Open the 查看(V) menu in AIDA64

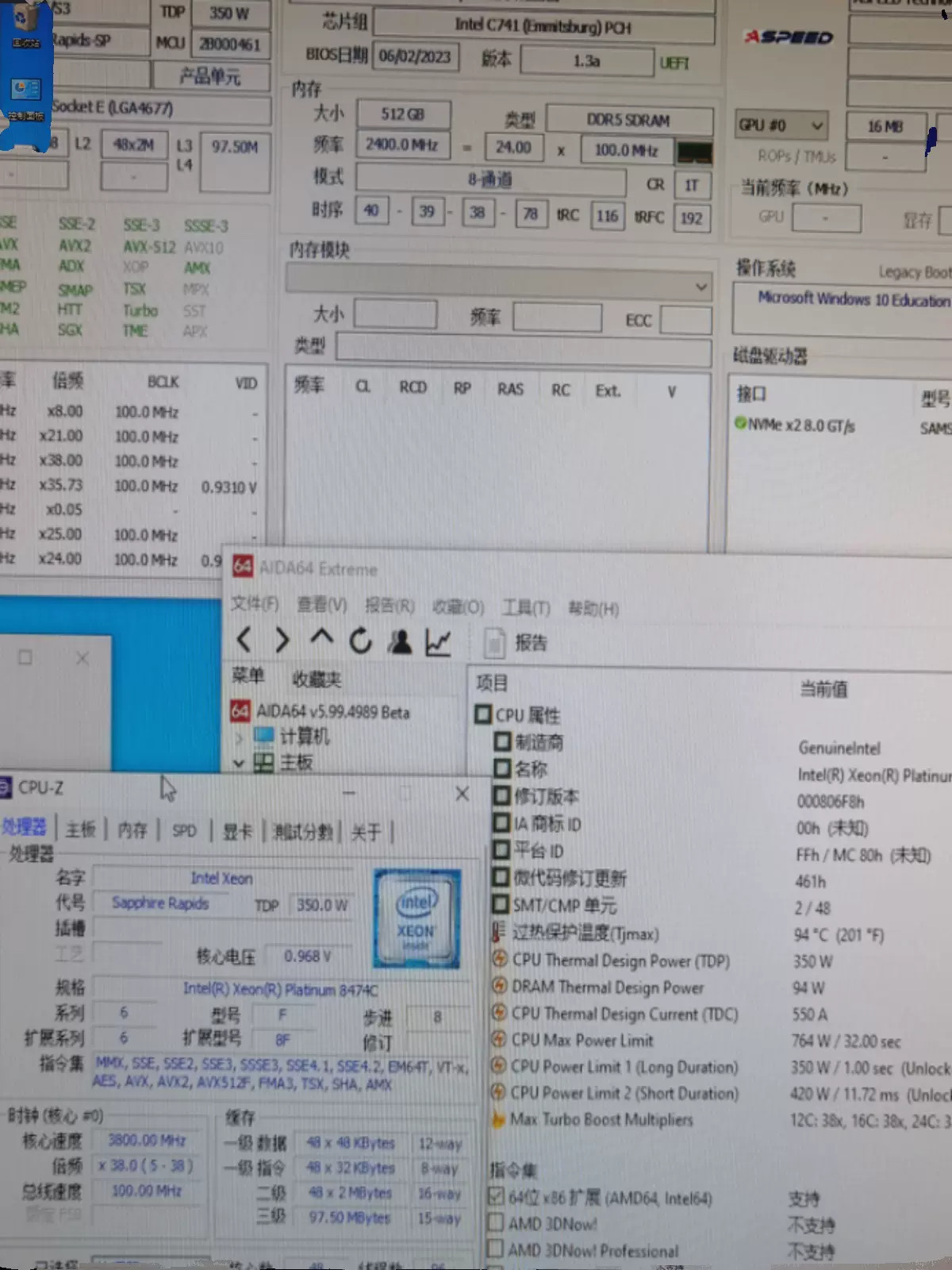[x=322, y=605]
